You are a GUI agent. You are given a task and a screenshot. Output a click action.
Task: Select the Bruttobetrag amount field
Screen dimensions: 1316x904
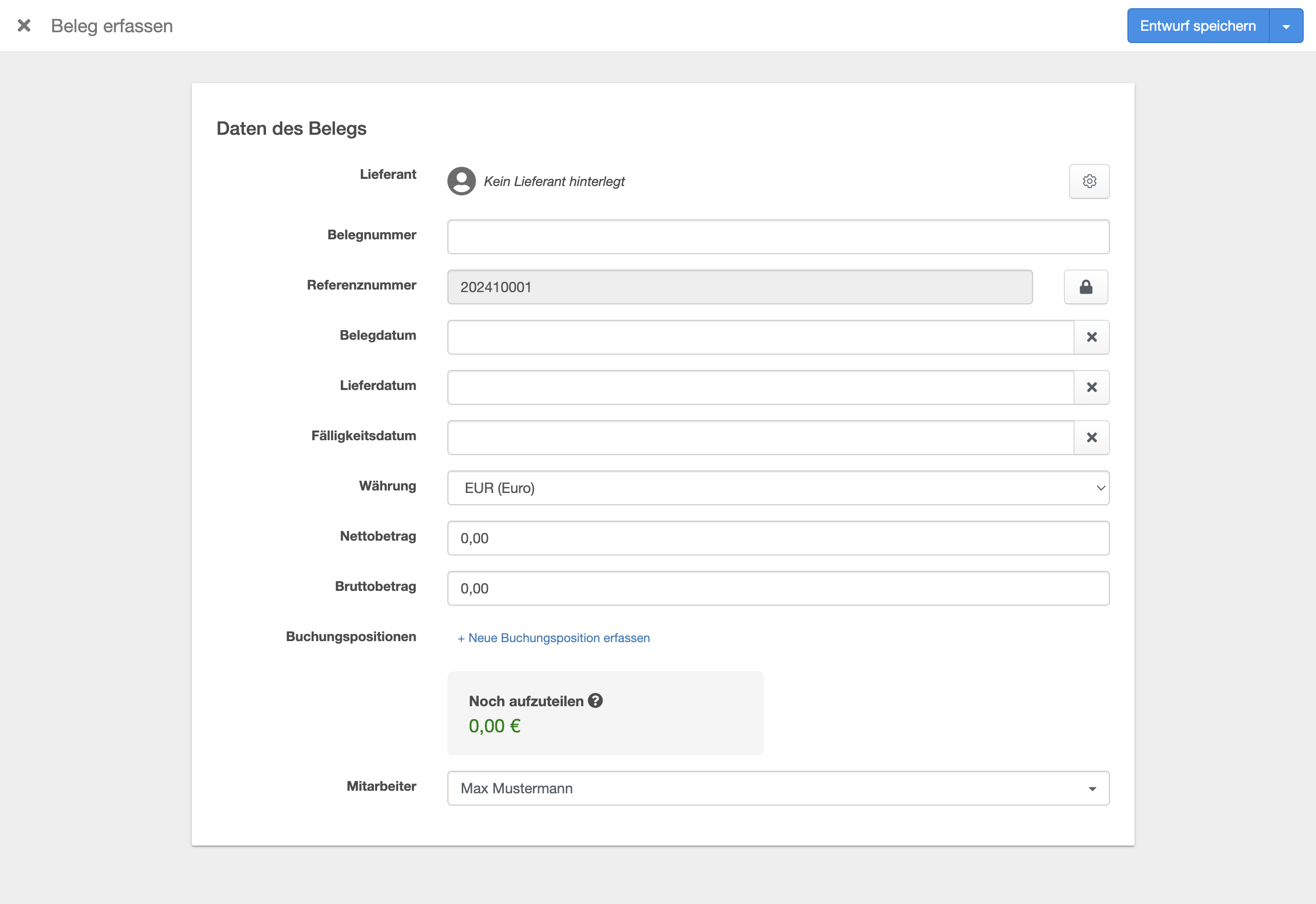(x=777, y=588)
